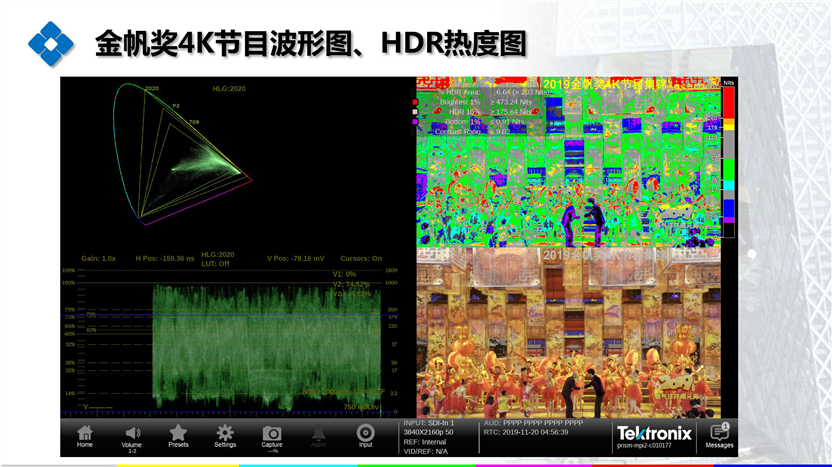Click the Gain: 1.0x readout
This screenshot has height=467, width=832.
pos(99,258)
